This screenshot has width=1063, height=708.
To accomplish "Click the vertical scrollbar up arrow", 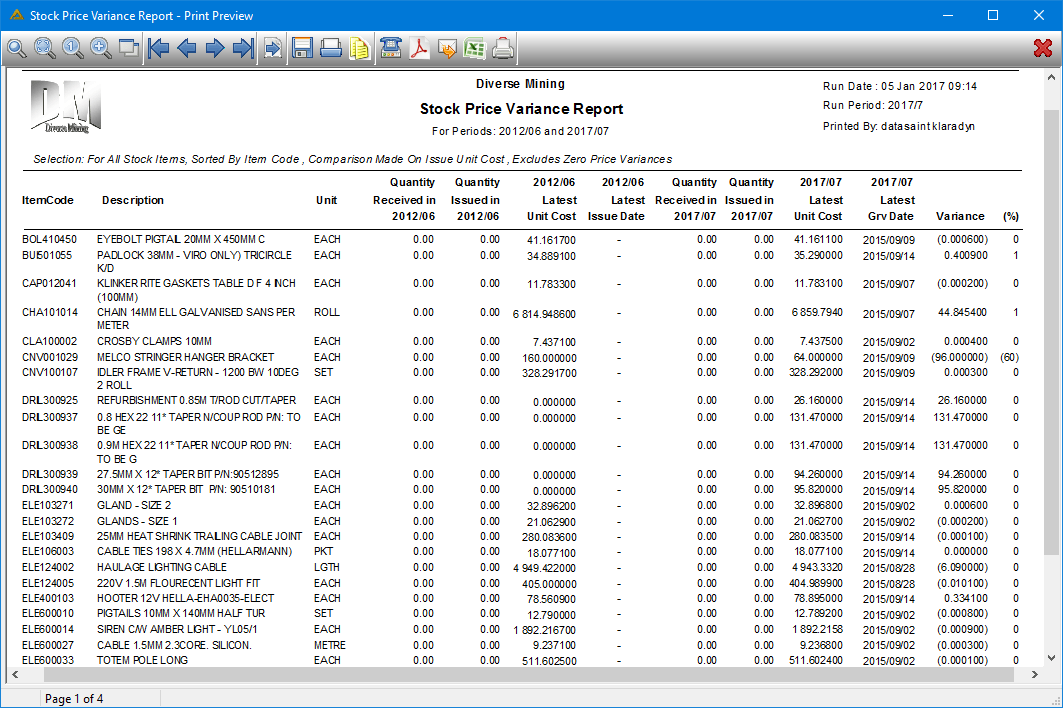I will (1051, 78).
